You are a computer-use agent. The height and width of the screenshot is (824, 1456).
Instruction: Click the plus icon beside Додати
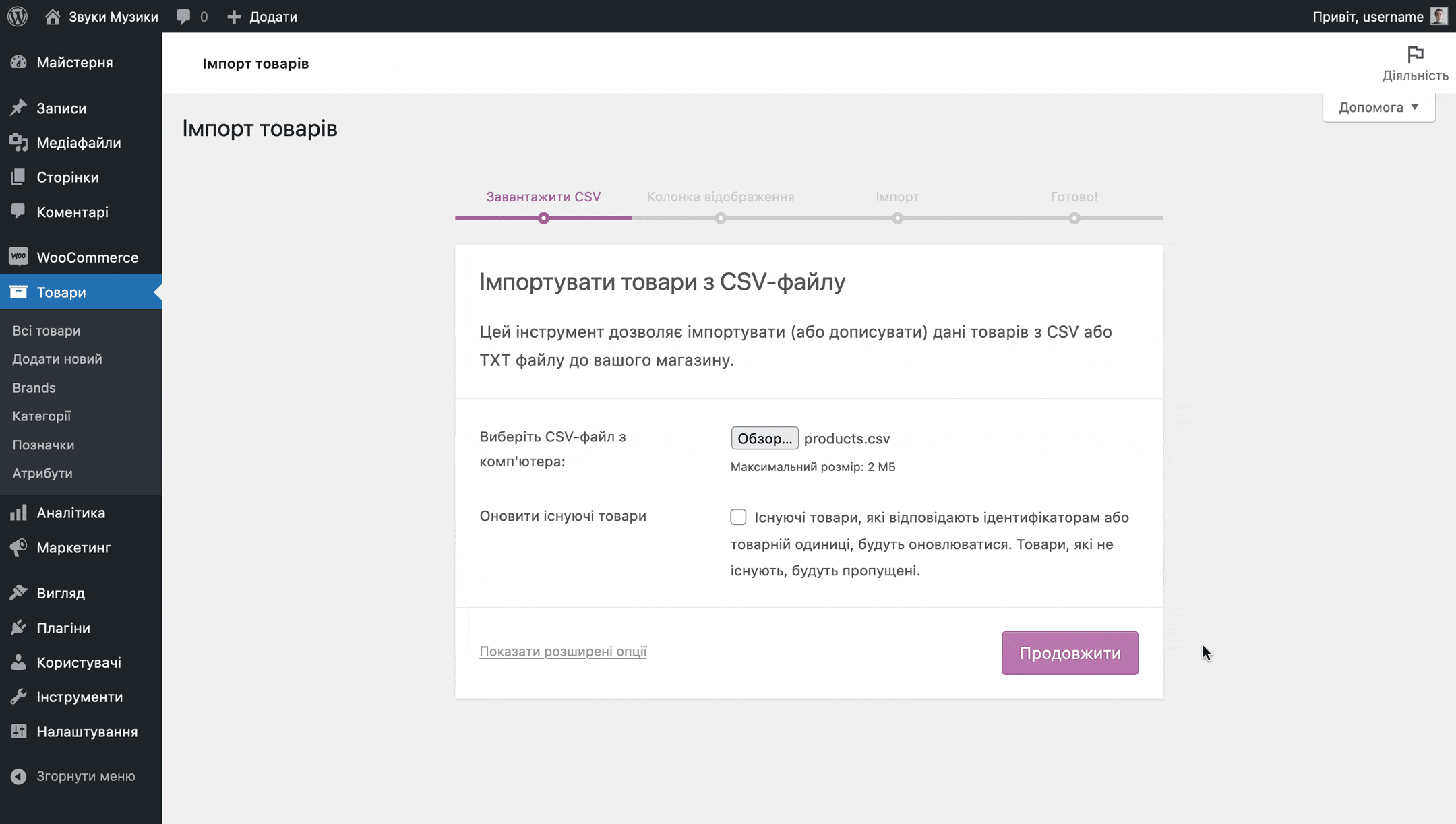pos(234,17)
